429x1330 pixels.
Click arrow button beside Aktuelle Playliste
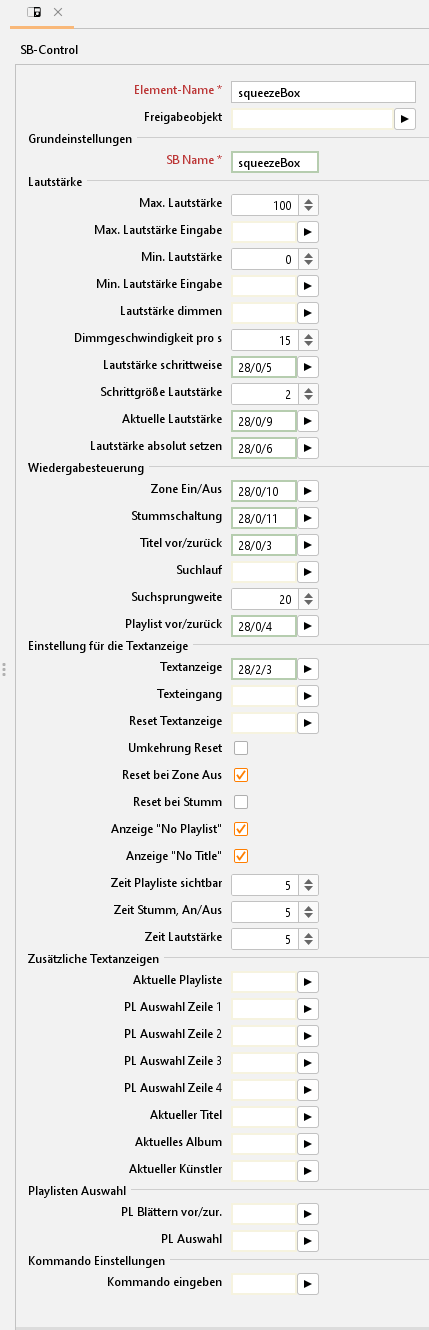[x=308, y=981]
